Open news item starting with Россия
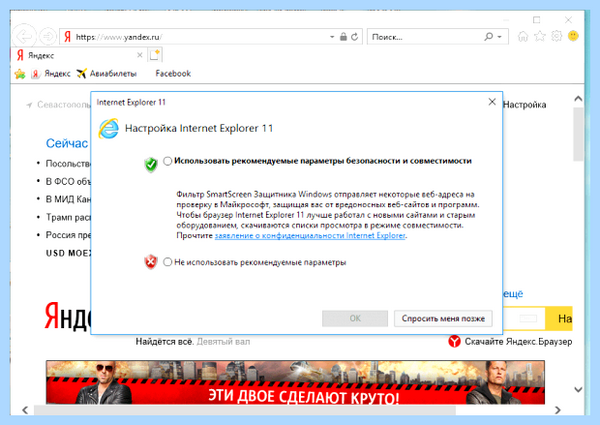Image resolution: width=600 pixels, height=425 pixels. tap(68, 235)
